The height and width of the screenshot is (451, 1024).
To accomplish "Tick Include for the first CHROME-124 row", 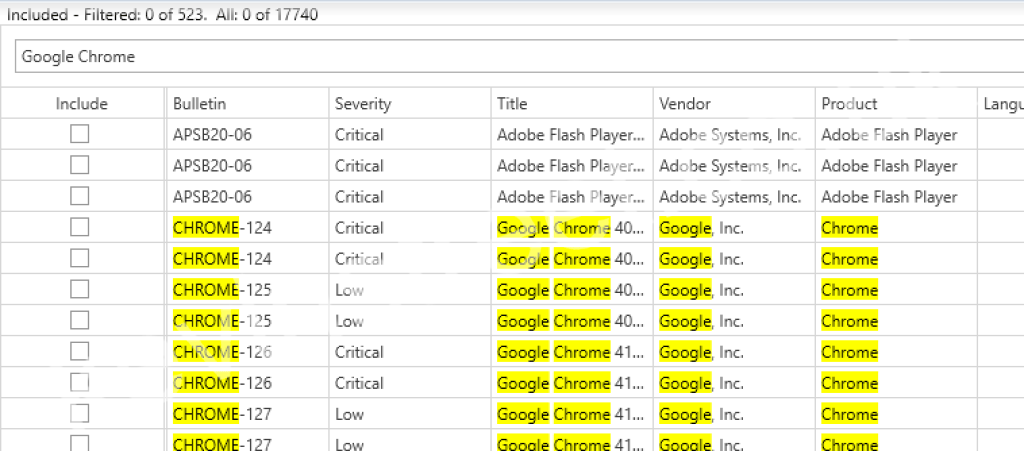I will 80,228.
